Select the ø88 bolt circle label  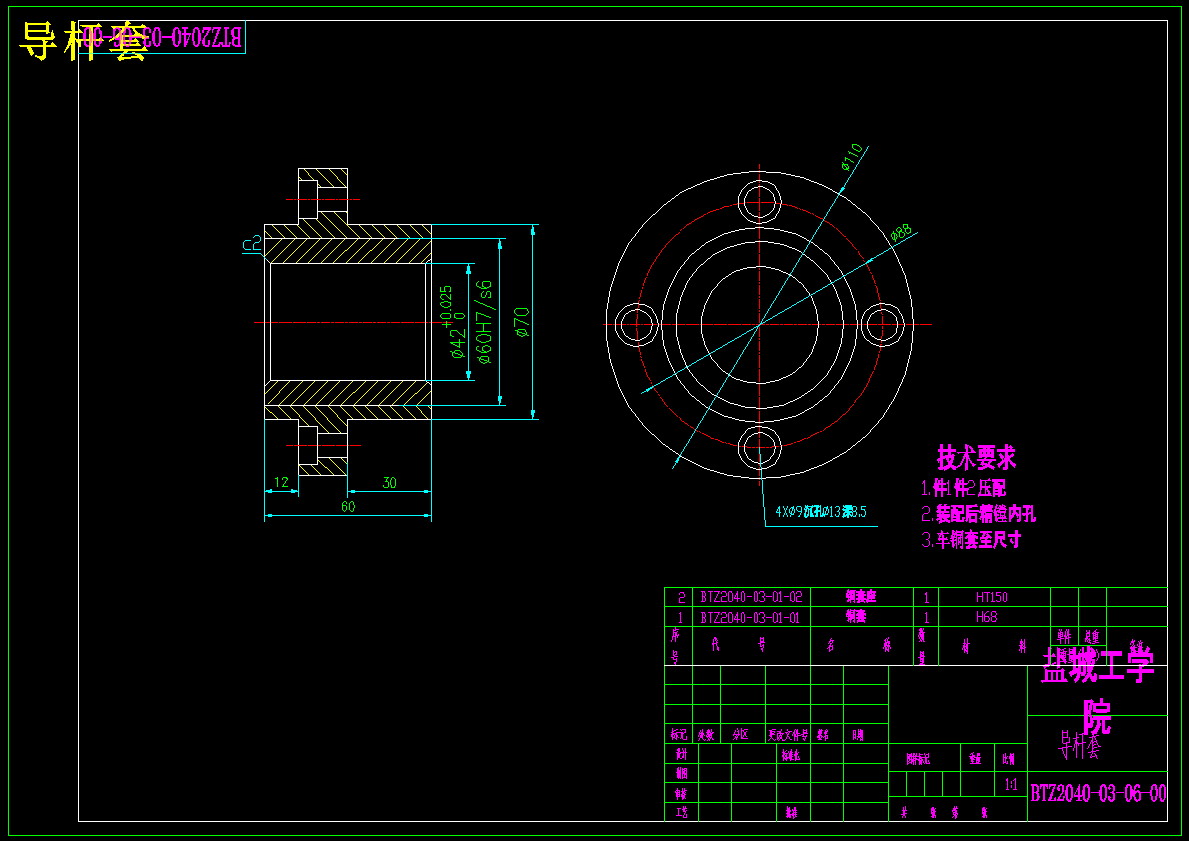pyautogui.click(x=901, y=233)
